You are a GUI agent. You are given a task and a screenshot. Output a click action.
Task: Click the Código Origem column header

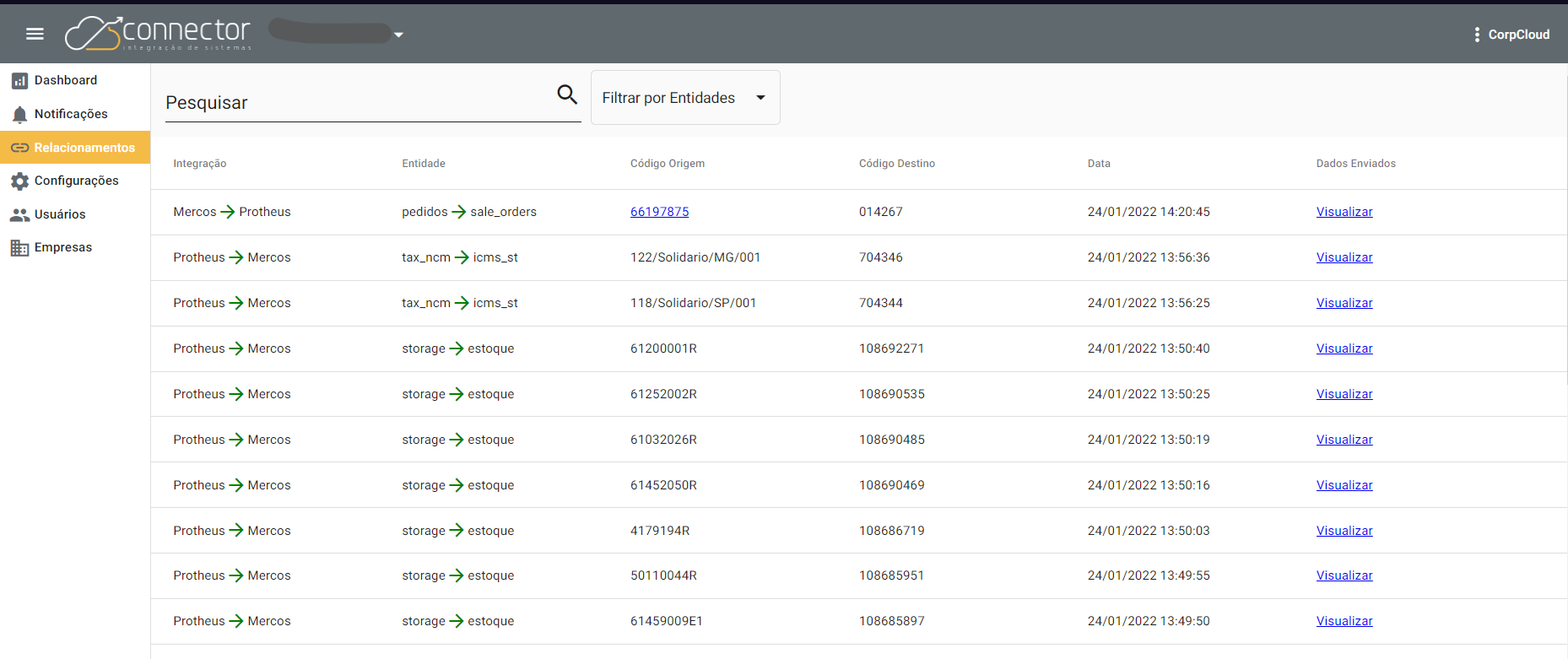click(x=668, y=164)
